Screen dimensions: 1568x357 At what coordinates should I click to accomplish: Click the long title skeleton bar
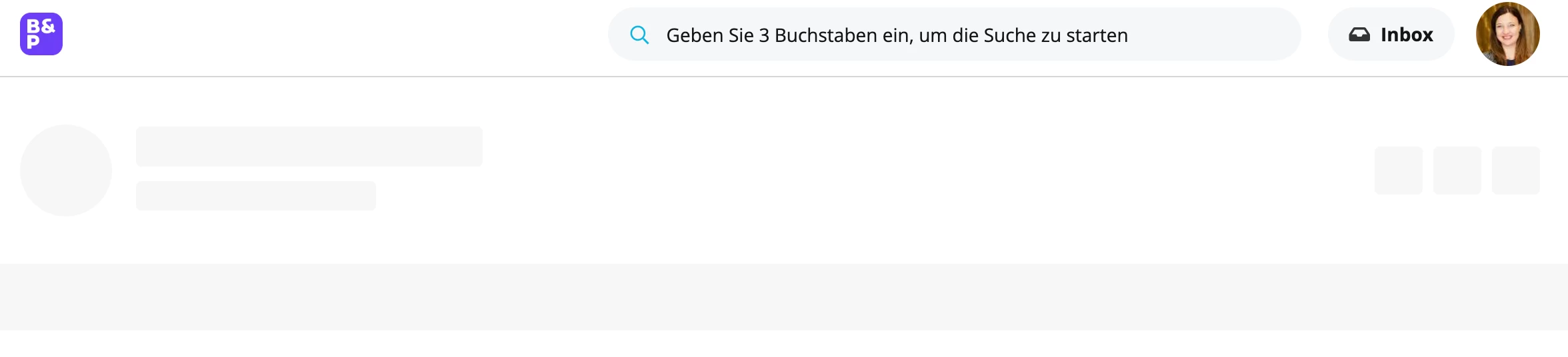click(x=309, y=147)
